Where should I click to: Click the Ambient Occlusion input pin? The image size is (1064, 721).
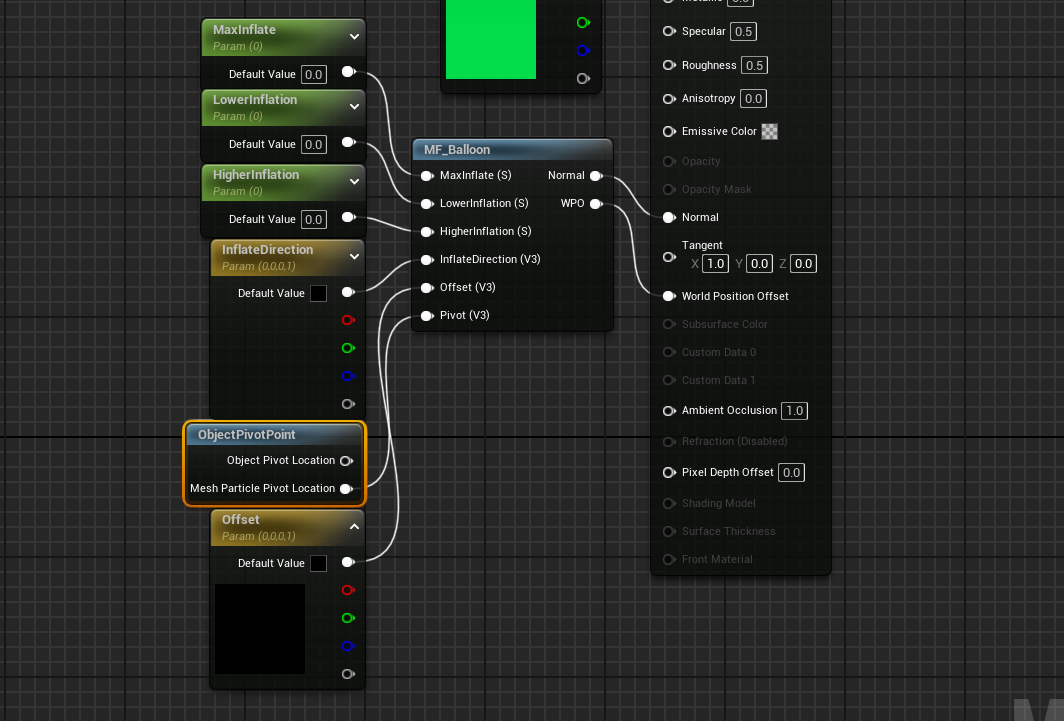tap(669, 411)
